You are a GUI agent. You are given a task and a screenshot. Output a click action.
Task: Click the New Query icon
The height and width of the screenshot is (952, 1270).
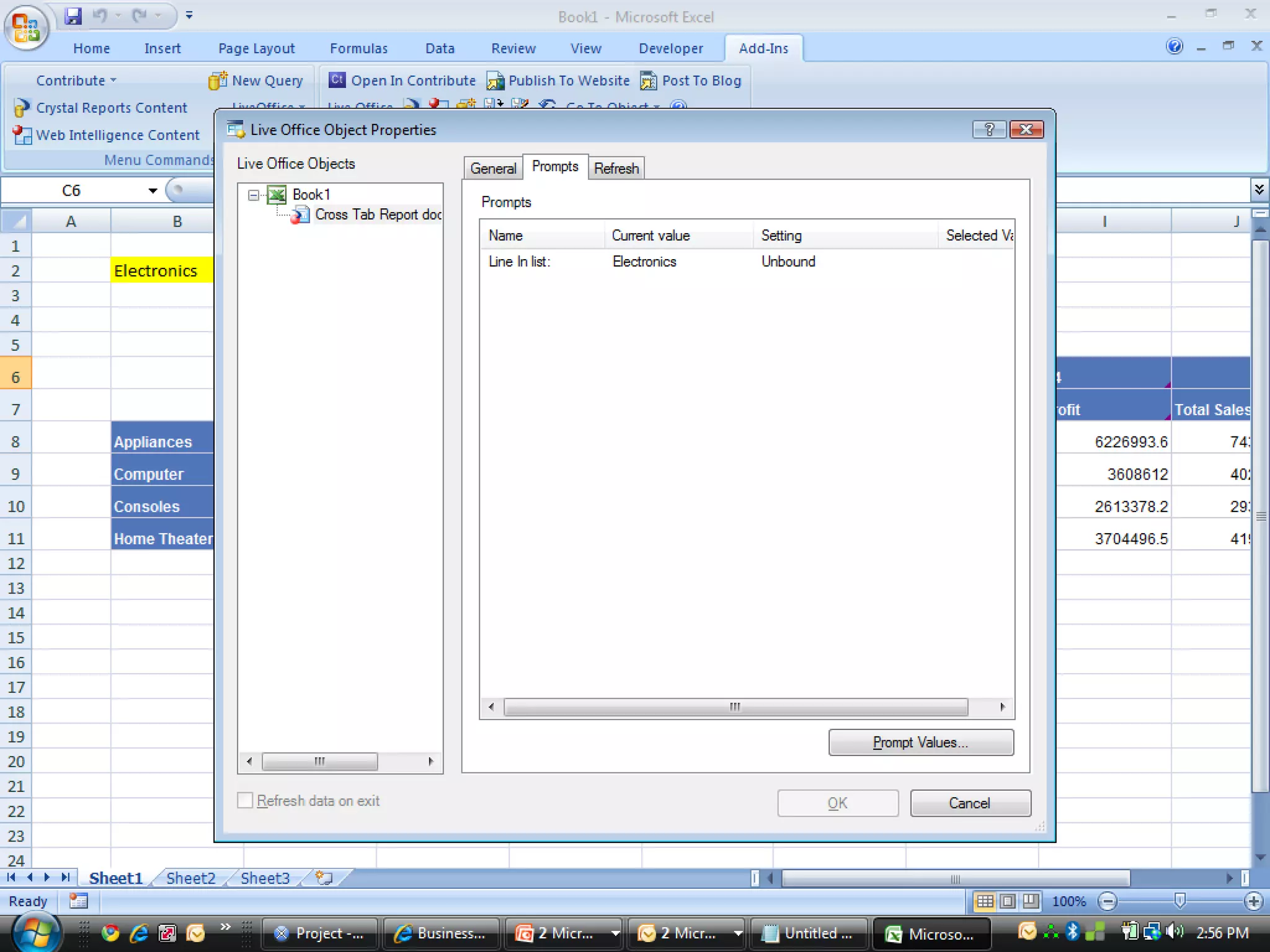(x=218, y=81)
